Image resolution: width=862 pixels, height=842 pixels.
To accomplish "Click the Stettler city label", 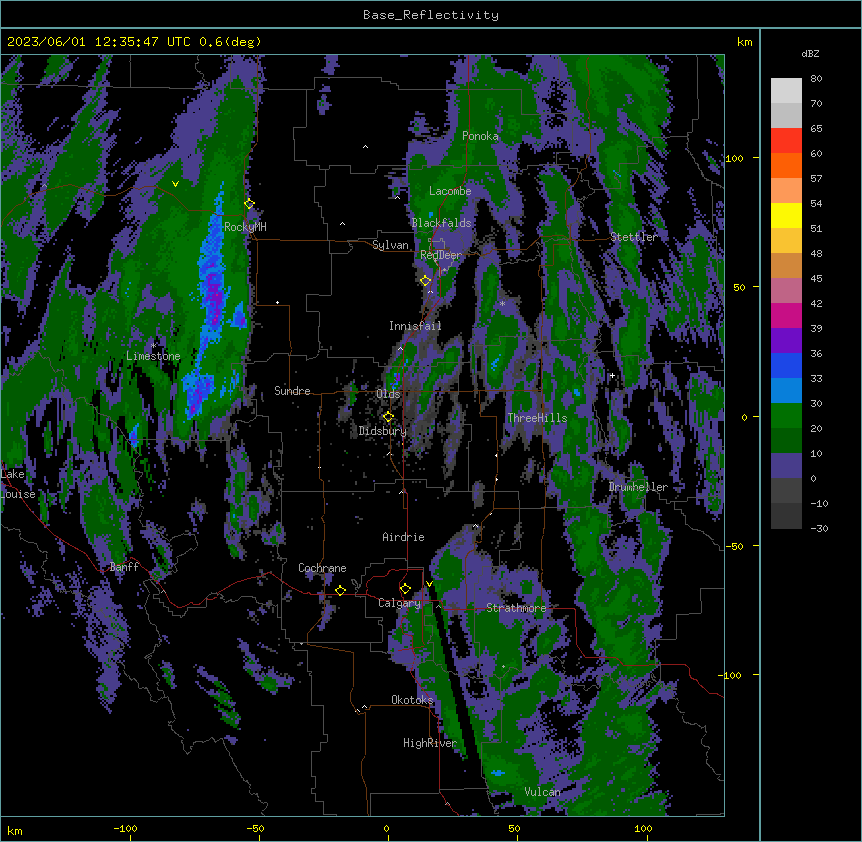I will click(x=634, y=237).
